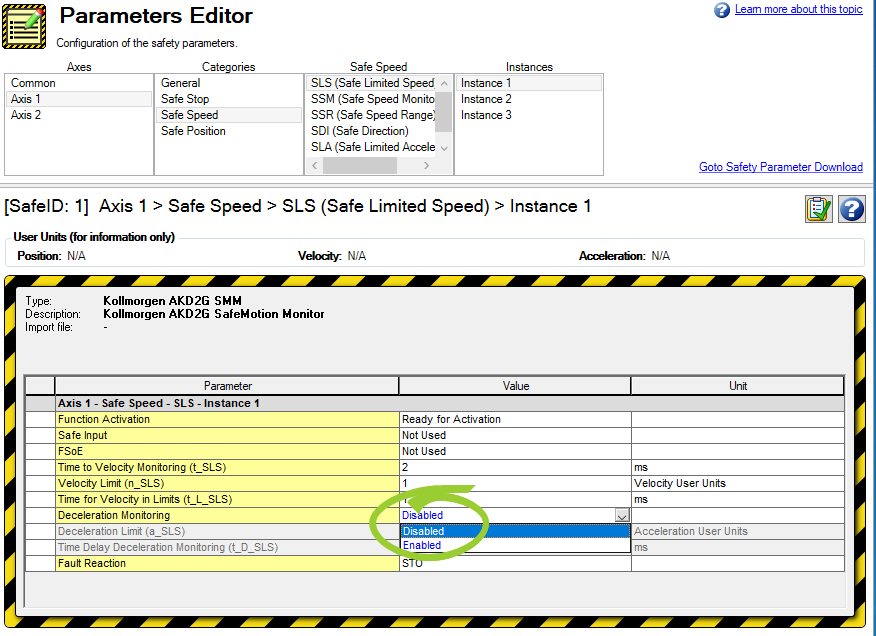Select Instance 3
Viewport: 876px width, 636px height.
pos(529,115)
